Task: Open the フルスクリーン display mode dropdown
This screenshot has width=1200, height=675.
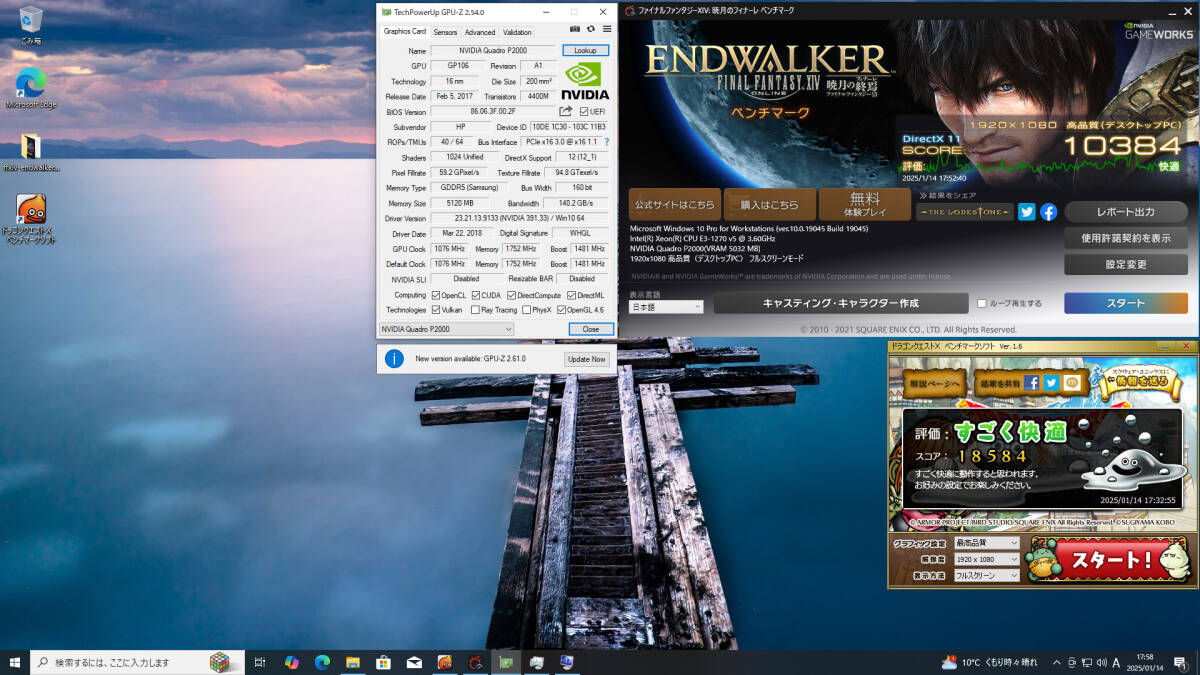Action: (x=986, y=575)
